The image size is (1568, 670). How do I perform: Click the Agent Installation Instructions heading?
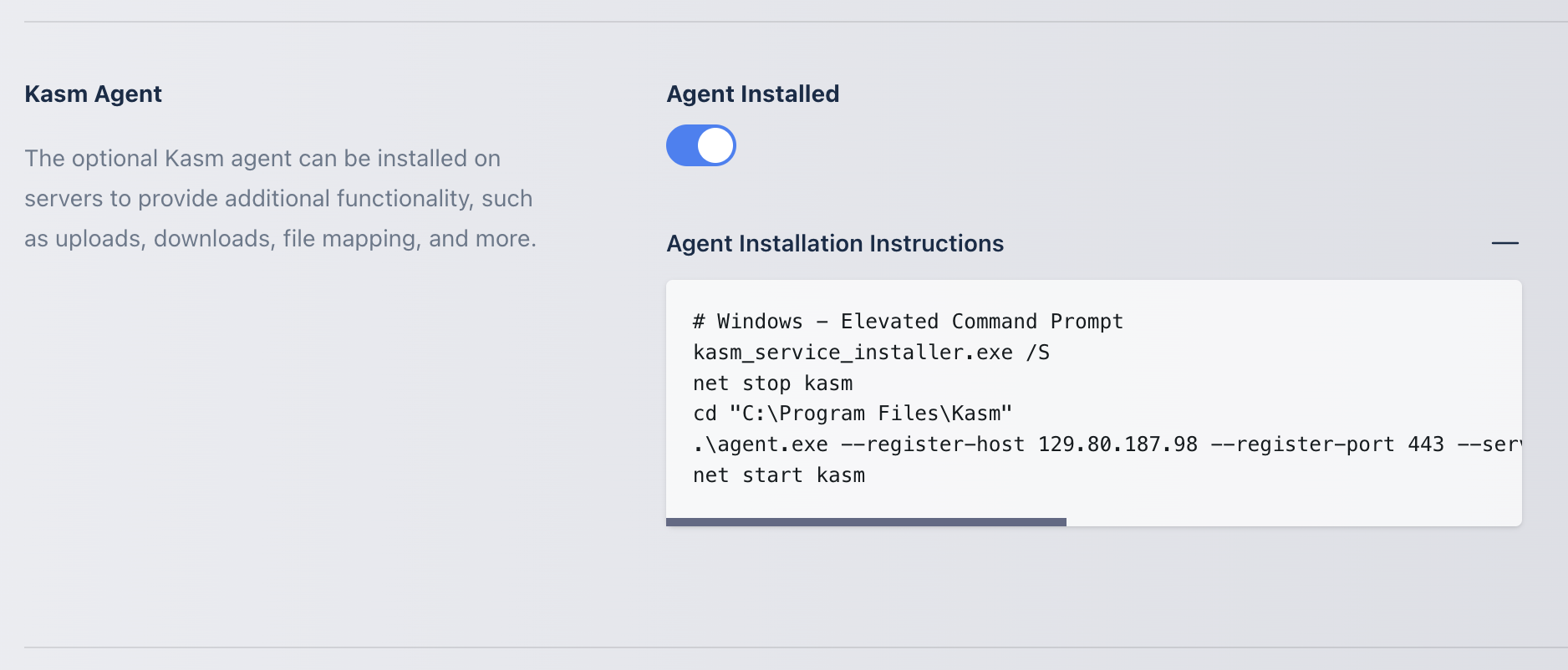tap(834, 243)
